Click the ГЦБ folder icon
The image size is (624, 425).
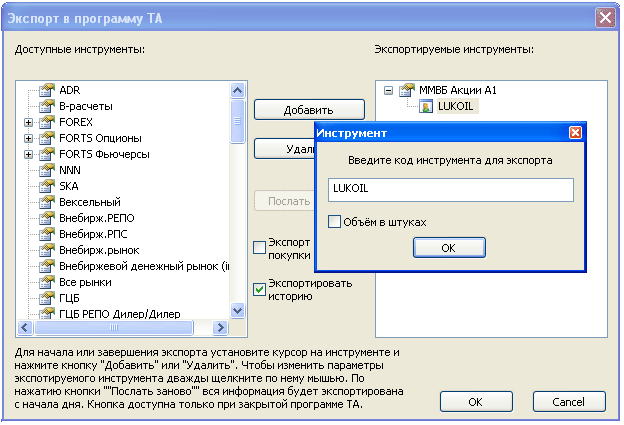47,298
